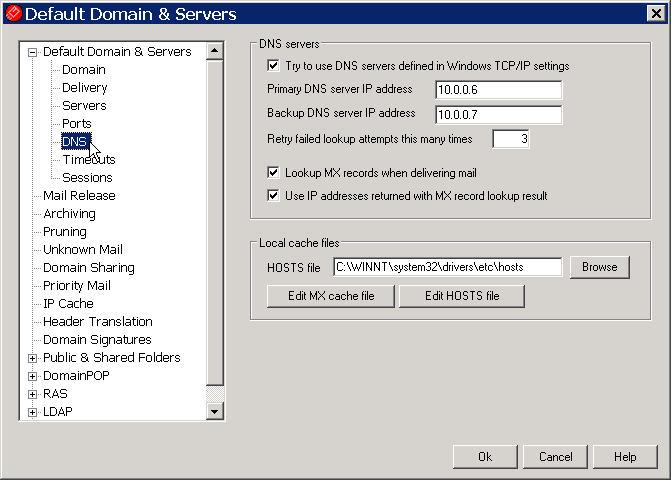
Task: Expand the RAS tree node
Action: [32, 394]
